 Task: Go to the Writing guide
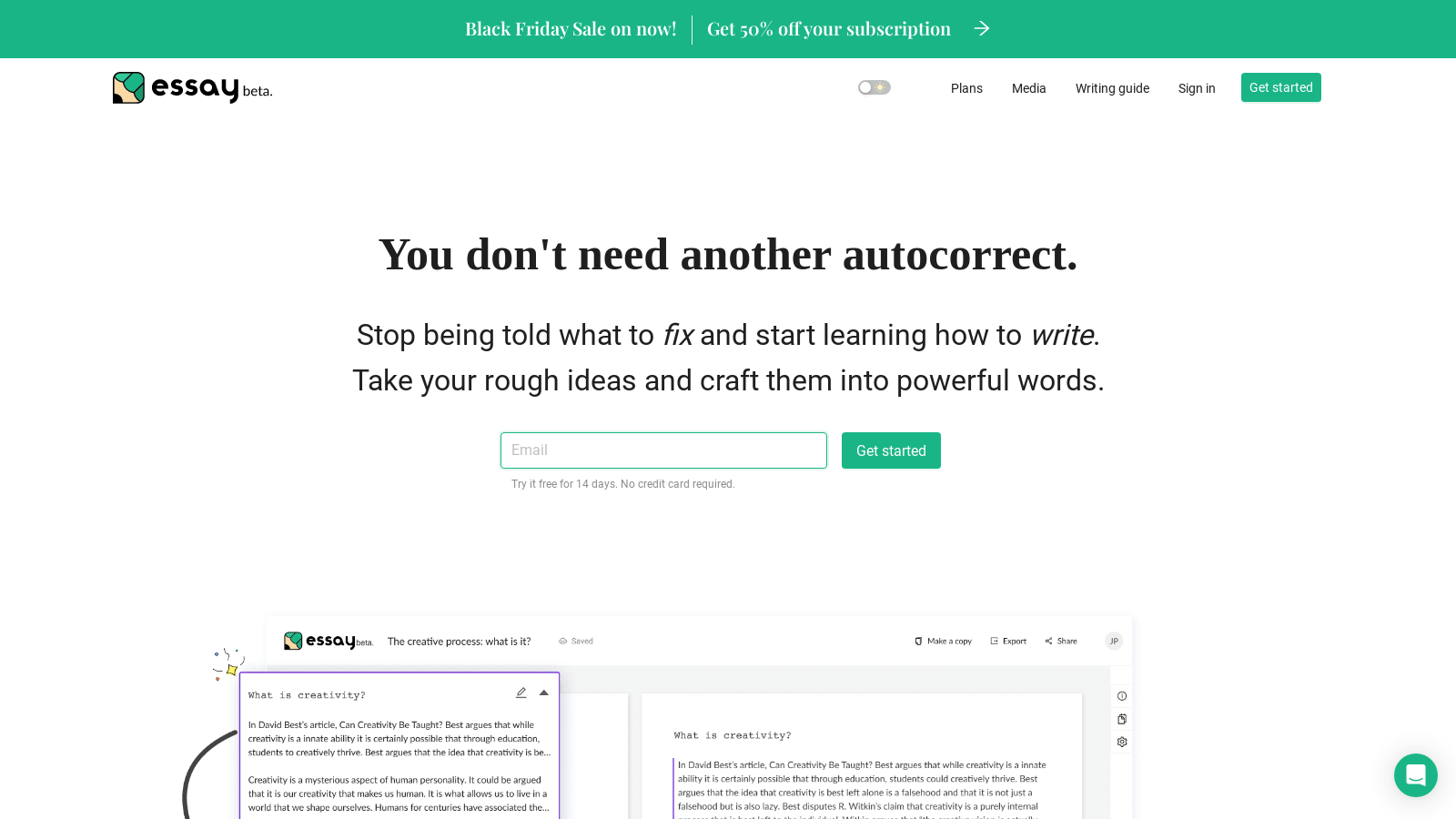point(1112,88)
